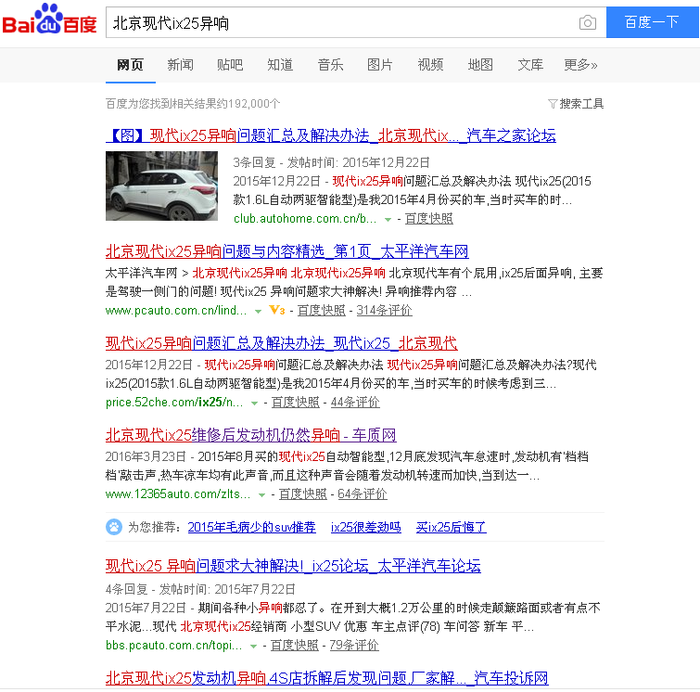Expand arrow next to www.pcauto.com.cn URL

[x=255, y=311]
